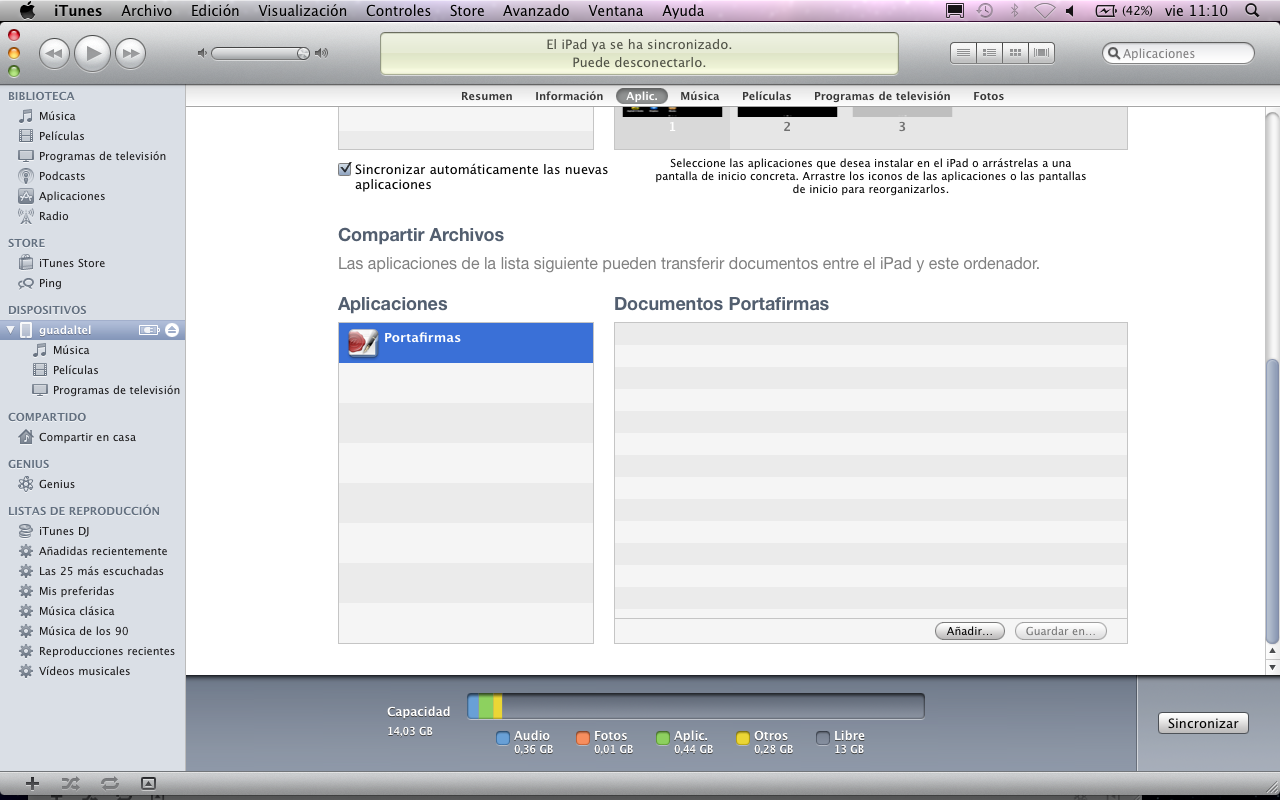Click the Añadir… button
The width and height of the screenshot is (1280, 800).
coord(969,632)
